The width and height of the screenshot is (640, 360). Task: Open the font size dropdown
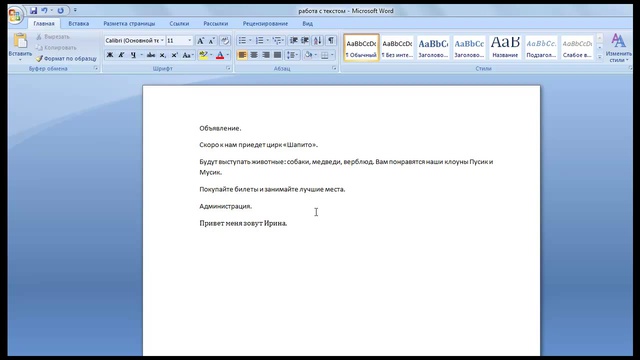click(x=189, y=41)
